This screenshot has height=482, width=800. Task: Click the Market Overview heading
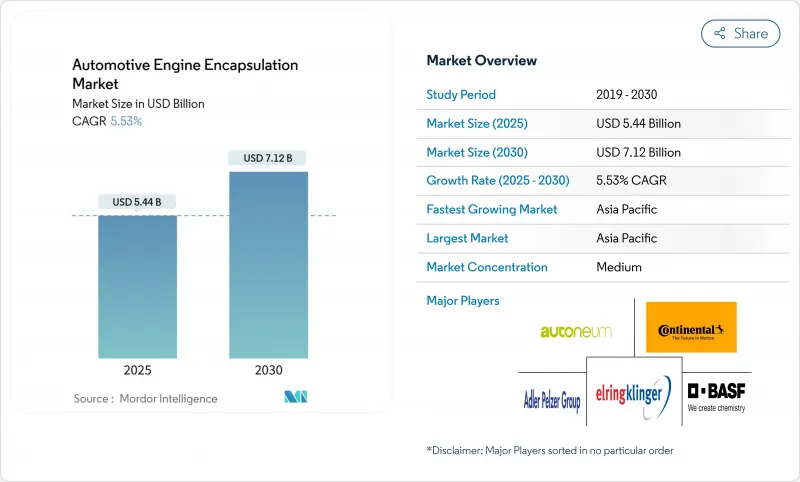click(x=481, y=61)
